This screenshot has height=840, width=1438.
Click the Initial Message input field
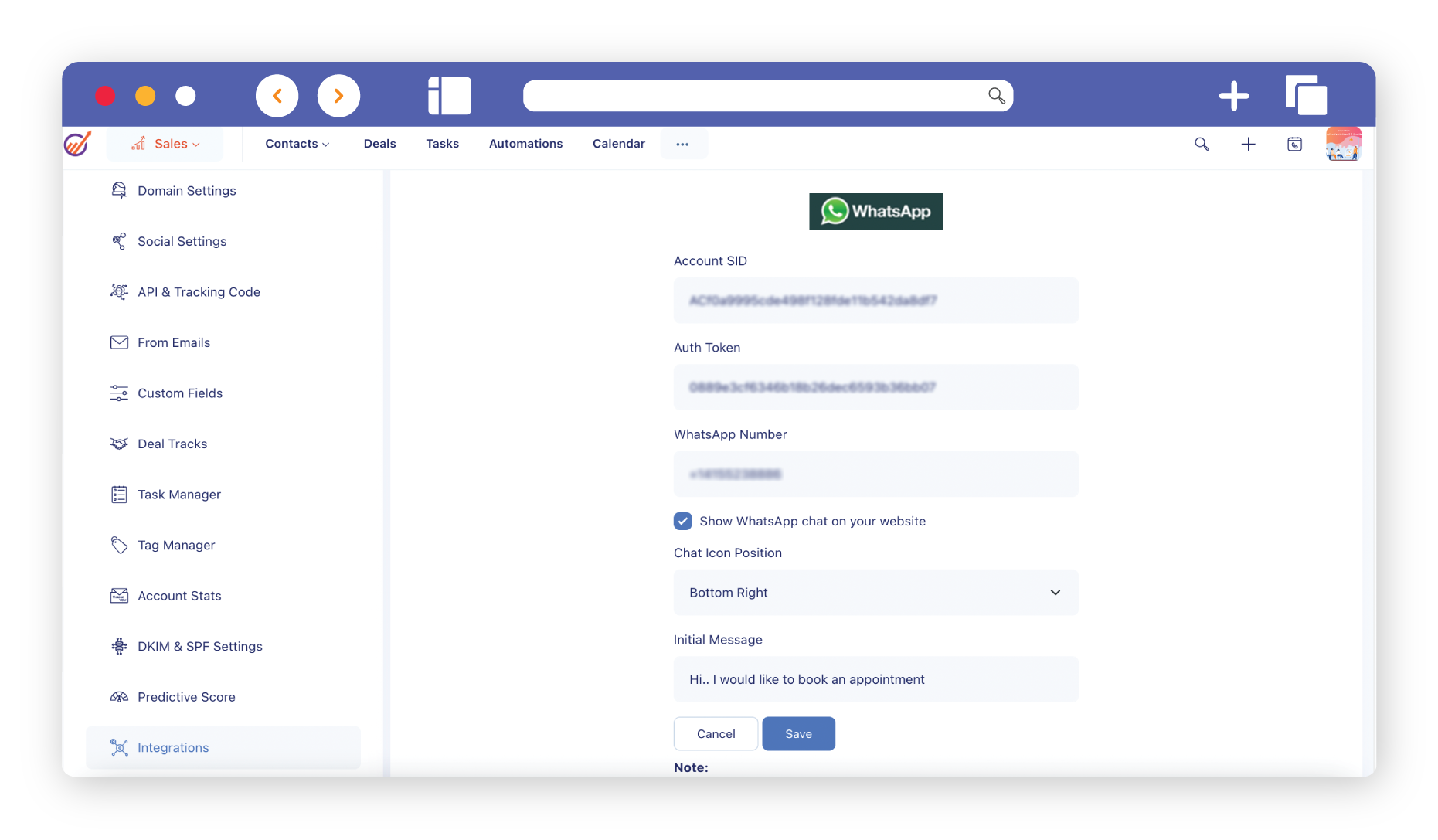point(875,679)
